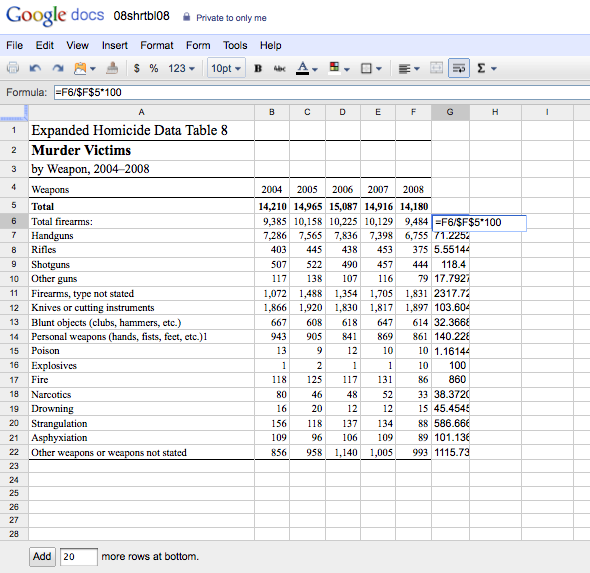Click the Add rows button
Screen dimensions: 590x573
point(42,556)
